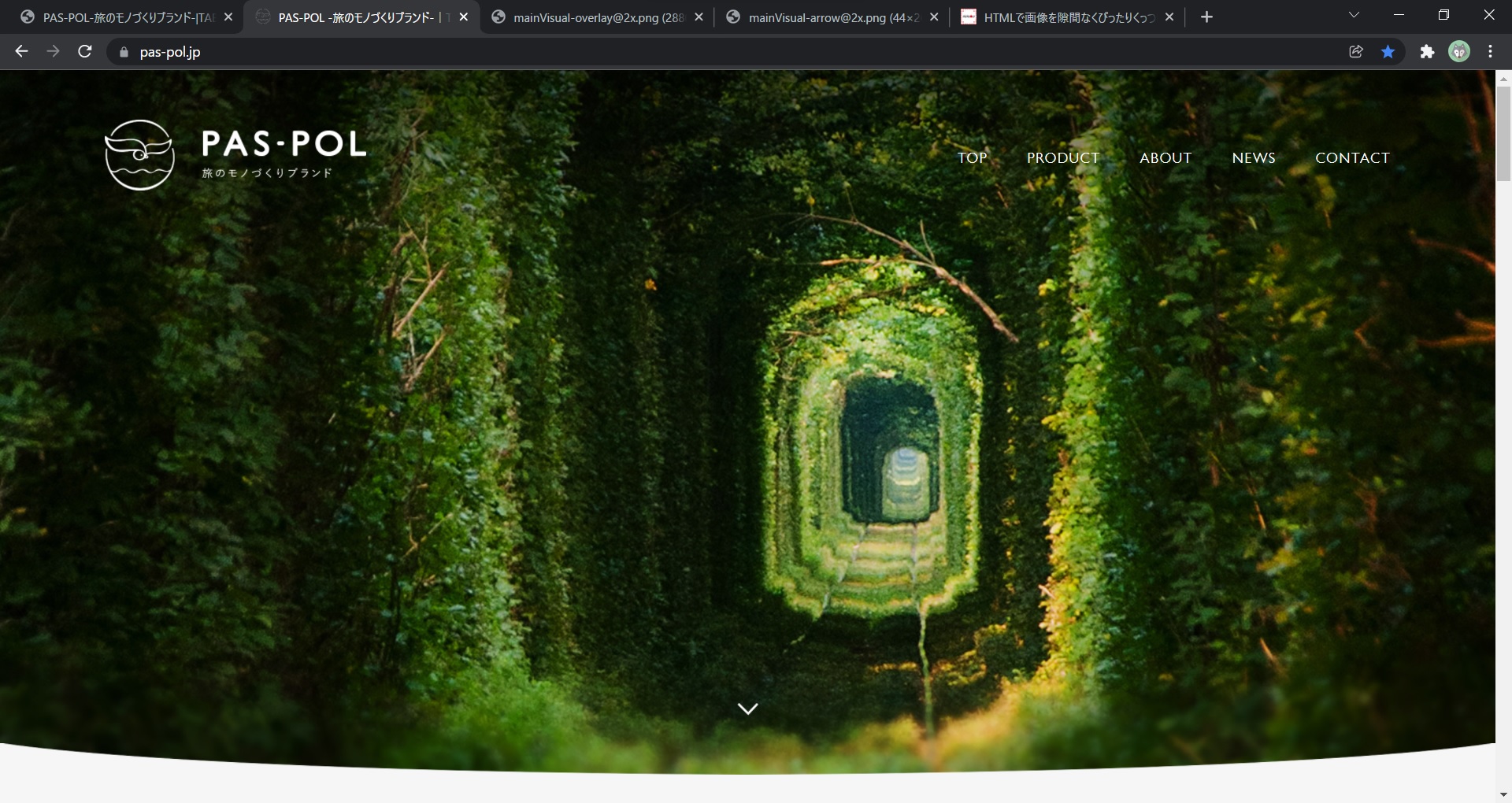
Task: Navigate to the CONTACT page
Action: pos(1352,158)
